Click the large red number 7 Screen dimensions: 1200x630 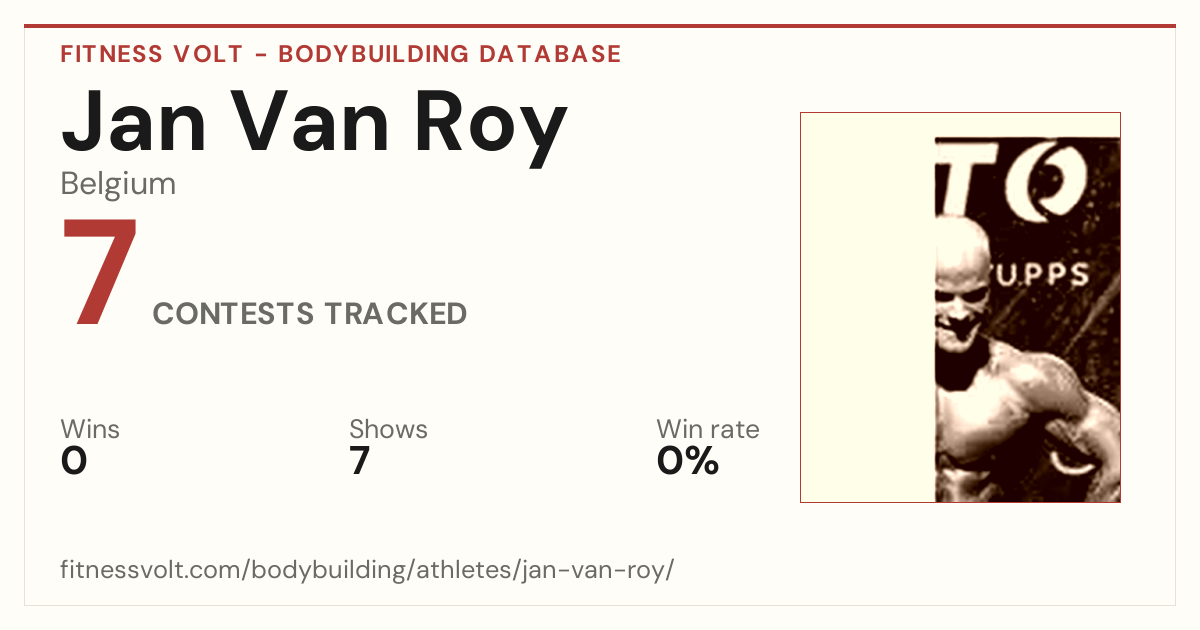[x=99, y=272]
